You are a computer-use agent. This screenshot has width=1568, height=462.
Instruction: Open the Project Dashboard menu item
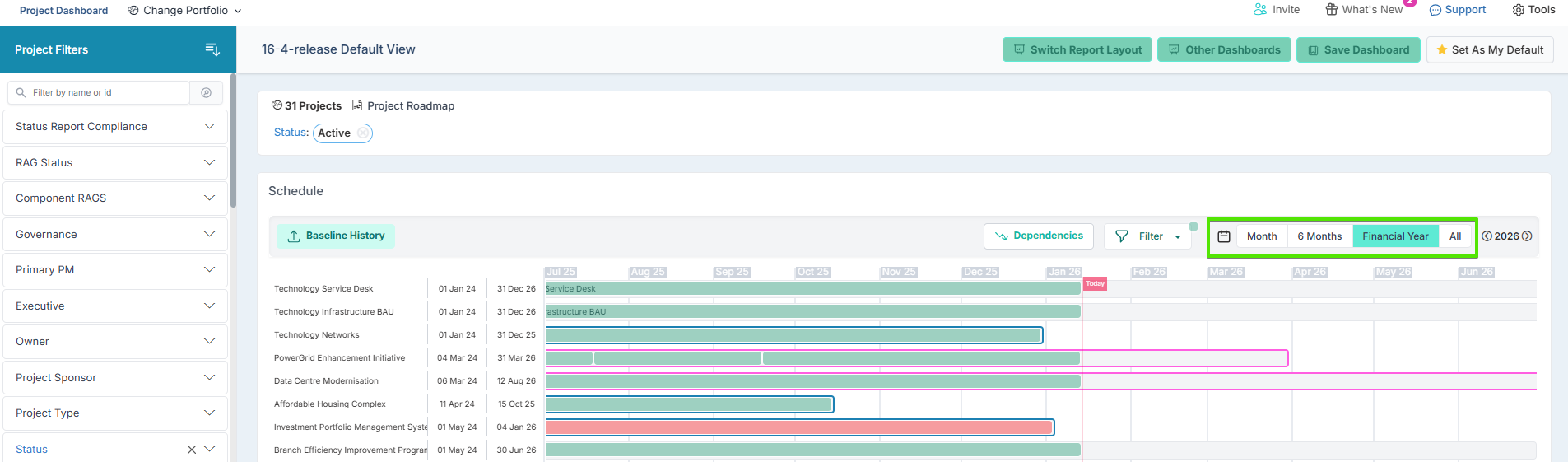click(x=63, y=11)
